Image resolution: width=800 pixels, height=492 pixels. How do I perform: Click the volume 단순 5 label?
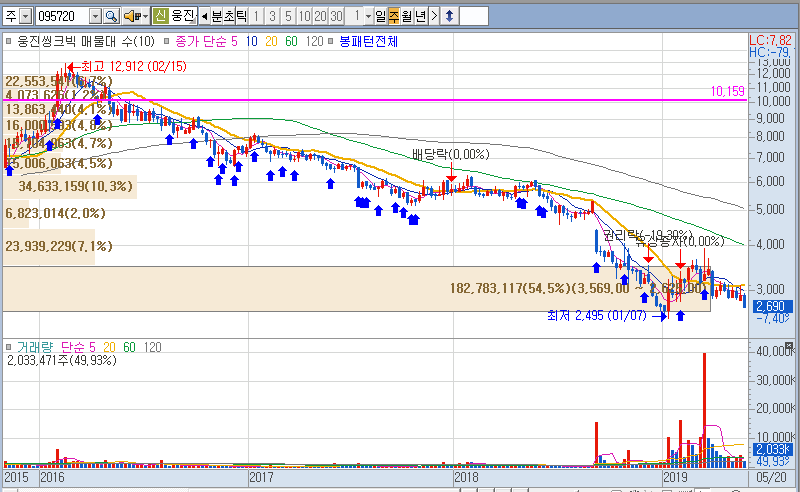point(78,347)
